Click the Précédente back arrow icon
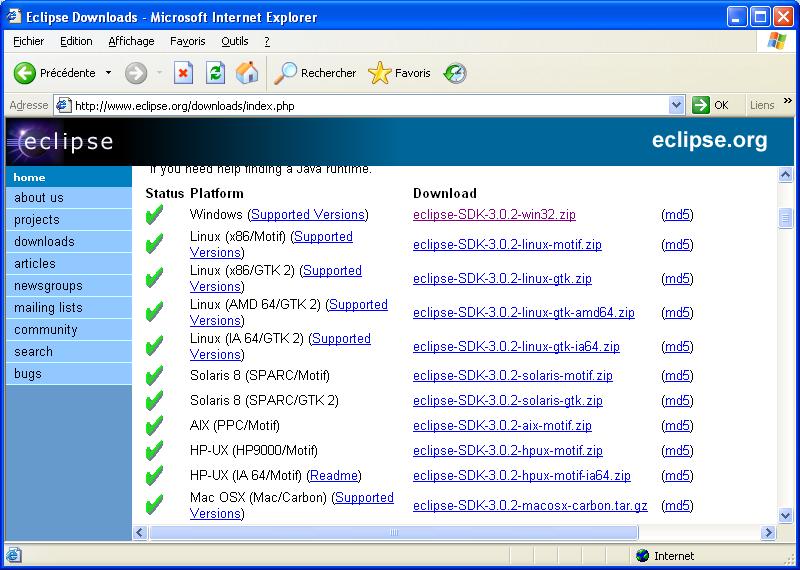This screenshot has width=800, height=570. coord(25,73)
